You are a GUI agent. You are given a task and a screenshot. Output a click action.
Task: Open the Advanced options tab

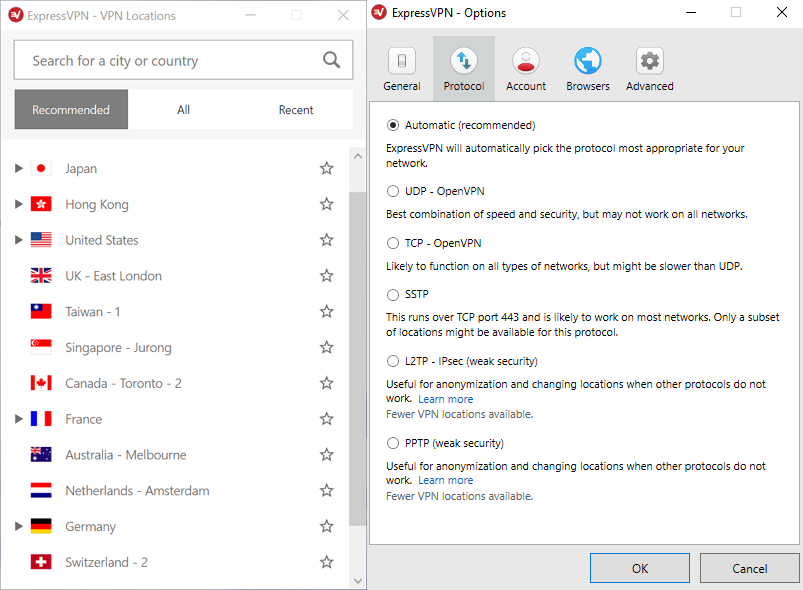[649, 69]
